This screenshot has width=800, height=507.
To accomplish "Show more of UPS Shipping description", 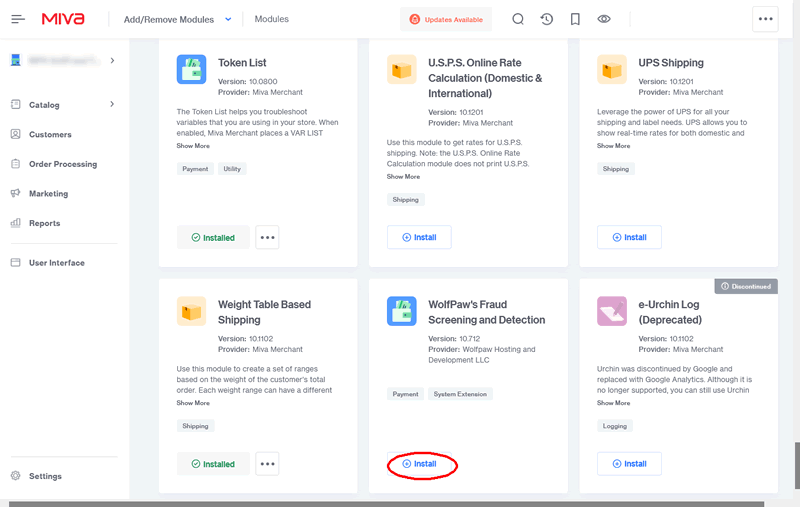I will pyautogui.click(x=613, y=146).
